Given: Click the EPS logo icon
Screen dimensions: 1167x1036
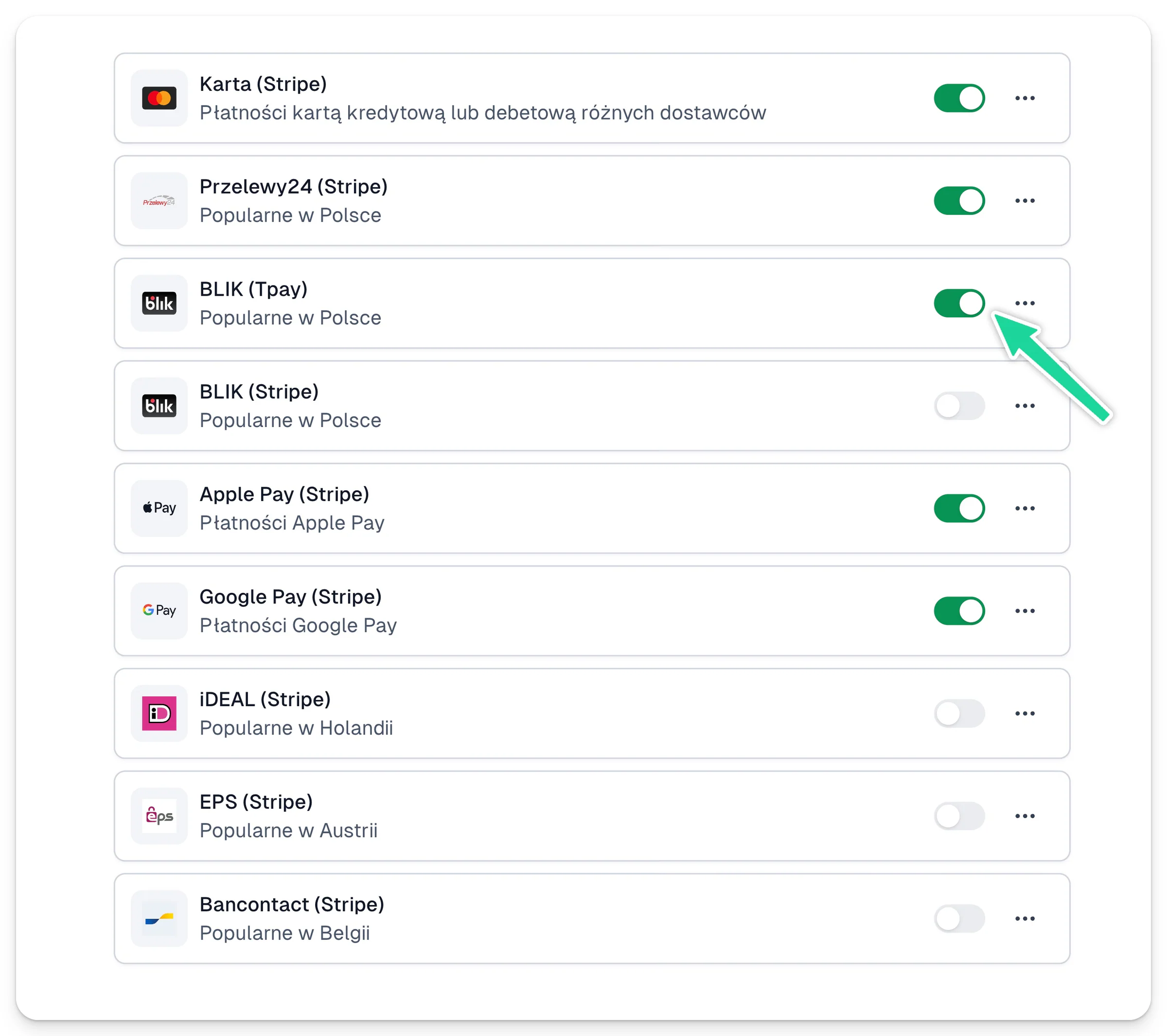Looking at the screenshot, I should pos(159,816).
